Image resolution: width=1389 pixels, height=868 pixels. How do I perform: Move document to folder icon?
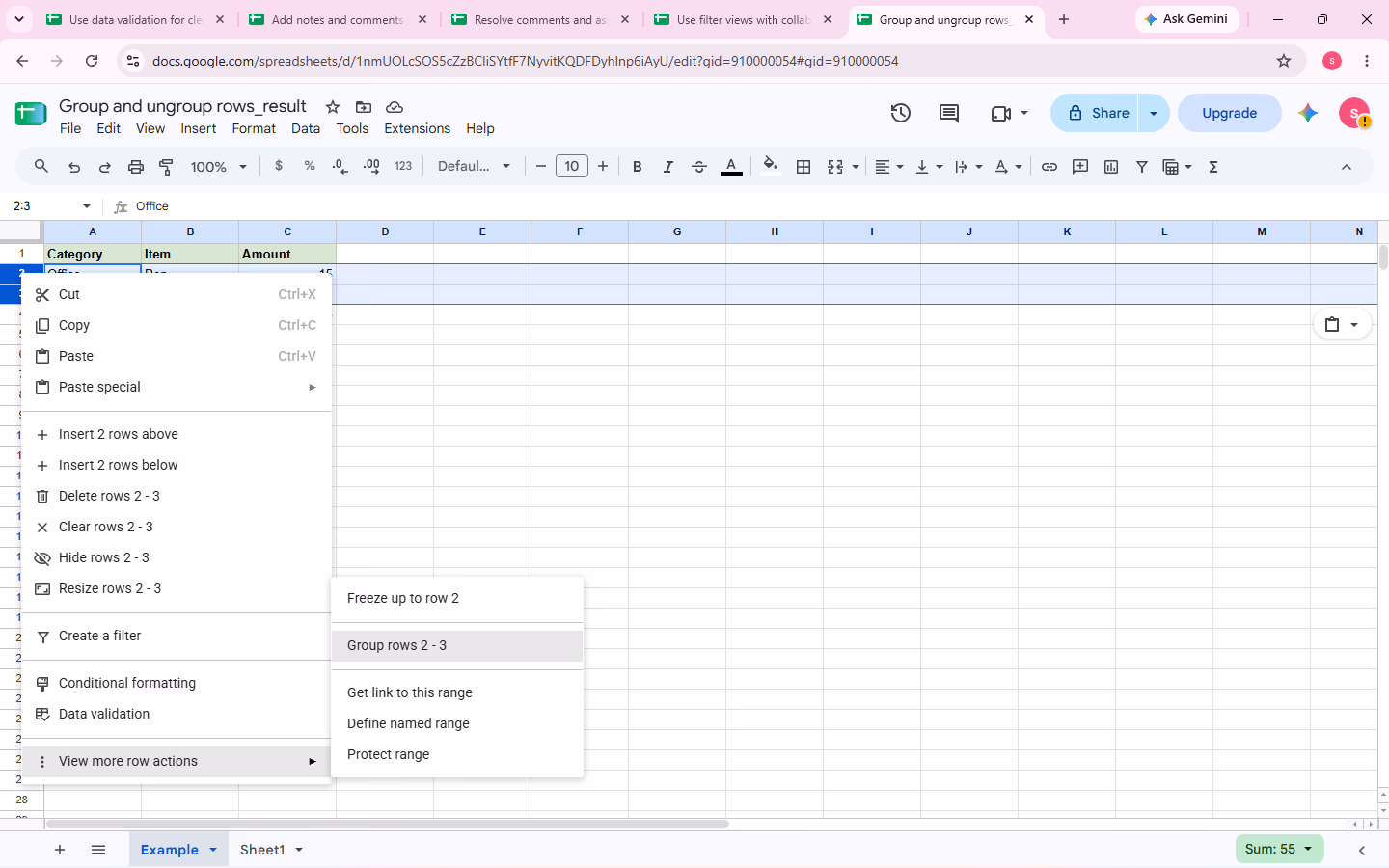pos(364,107)
